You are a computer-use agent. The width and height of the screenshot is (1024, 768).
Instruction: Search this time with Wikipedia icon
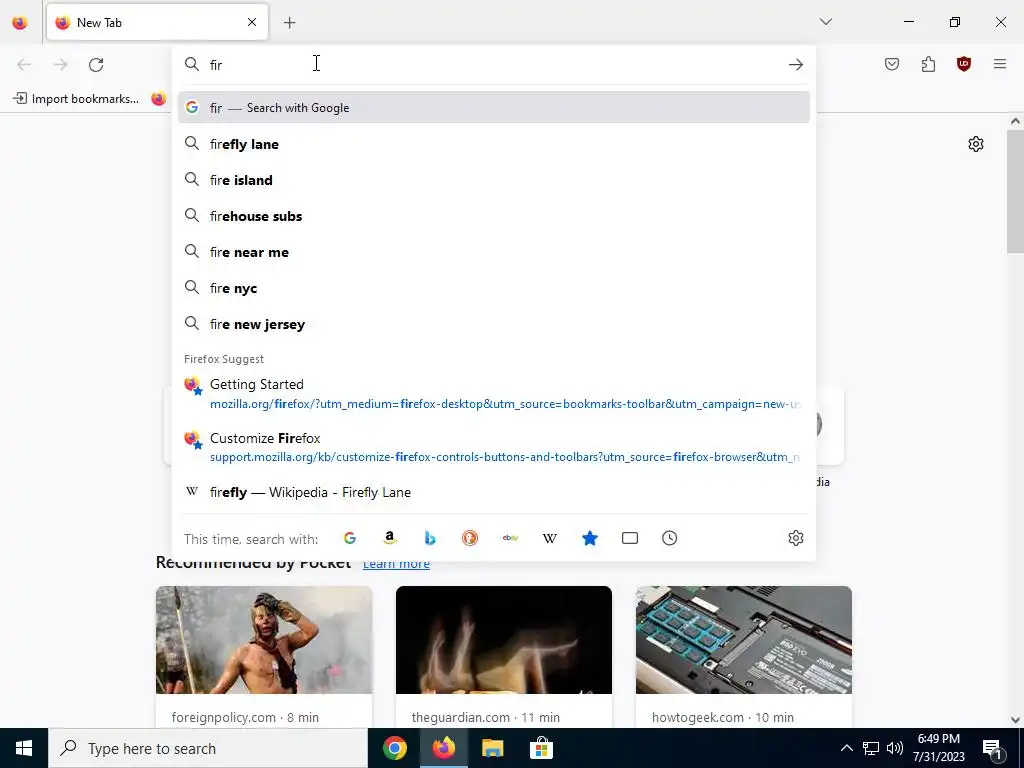click(x=550, y=538)
